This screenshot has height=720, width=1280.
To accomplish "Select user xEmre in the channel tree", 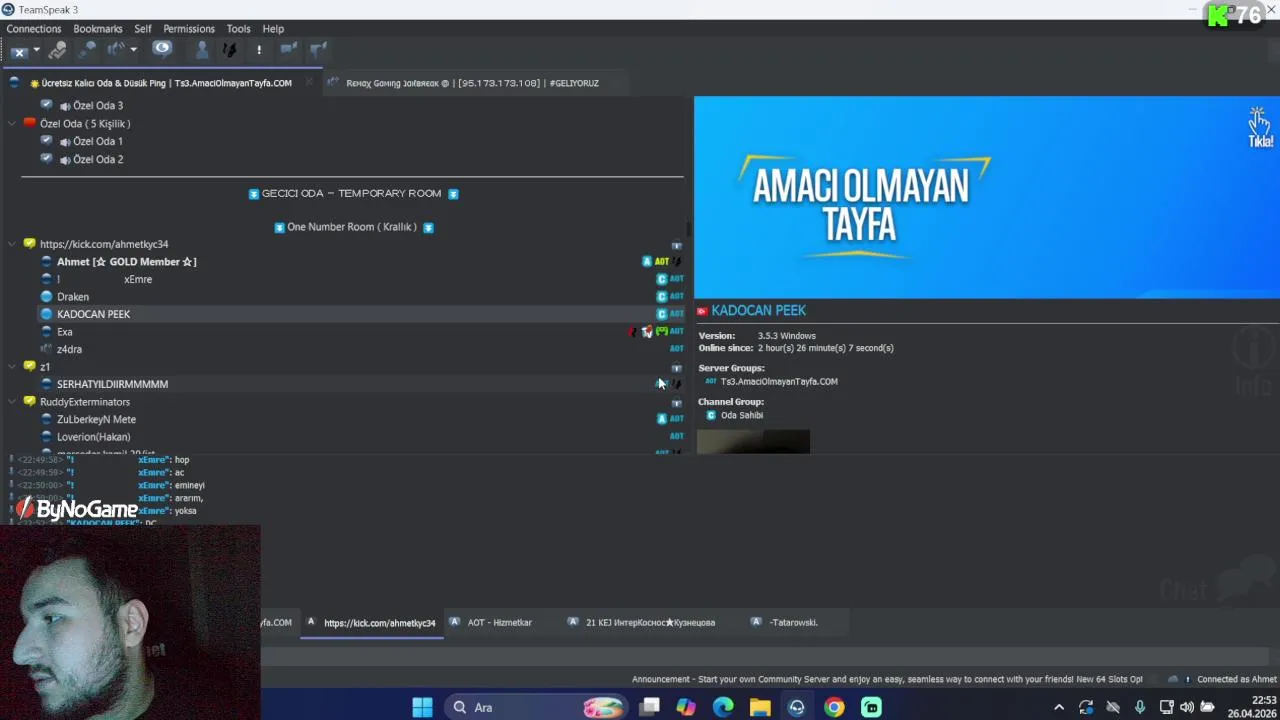I will point(138,280).
